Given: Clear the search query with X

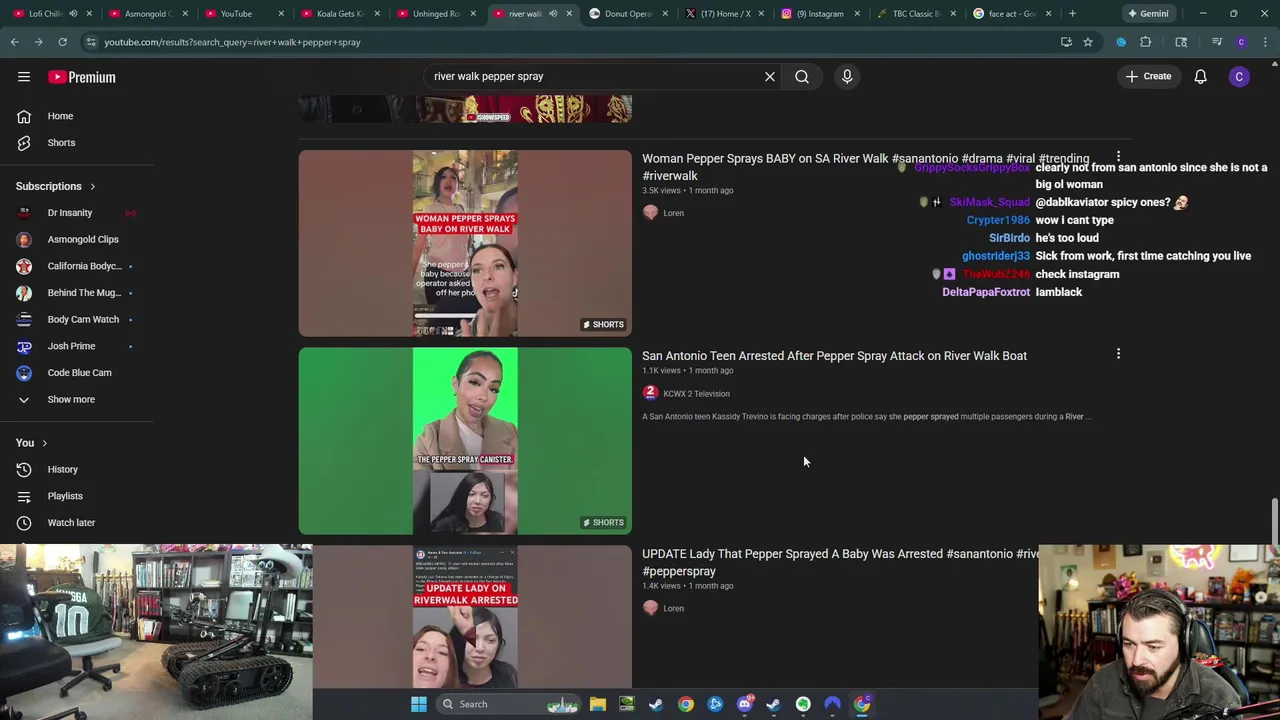Looking at the screenshot, I should pos(770,76).
